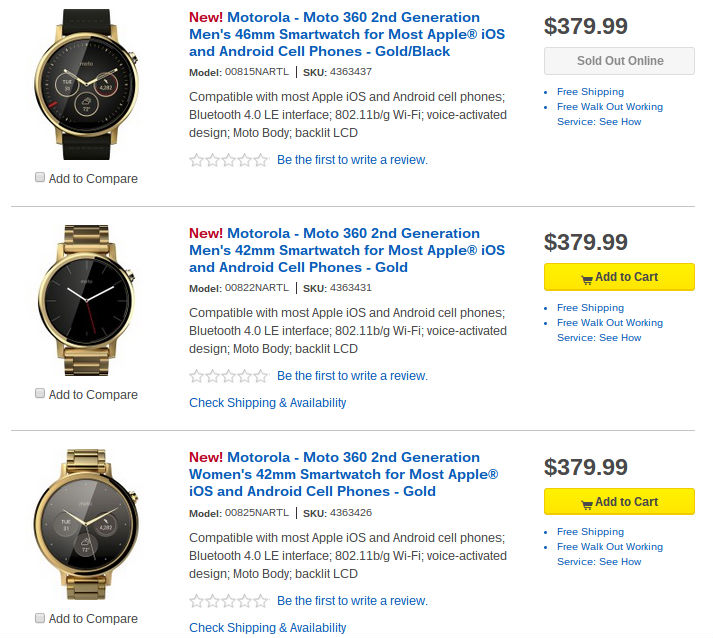Check Shipping & Availability for Men's 42mm watch
Viewport: 713px width, 638px height.
[268, 403]
